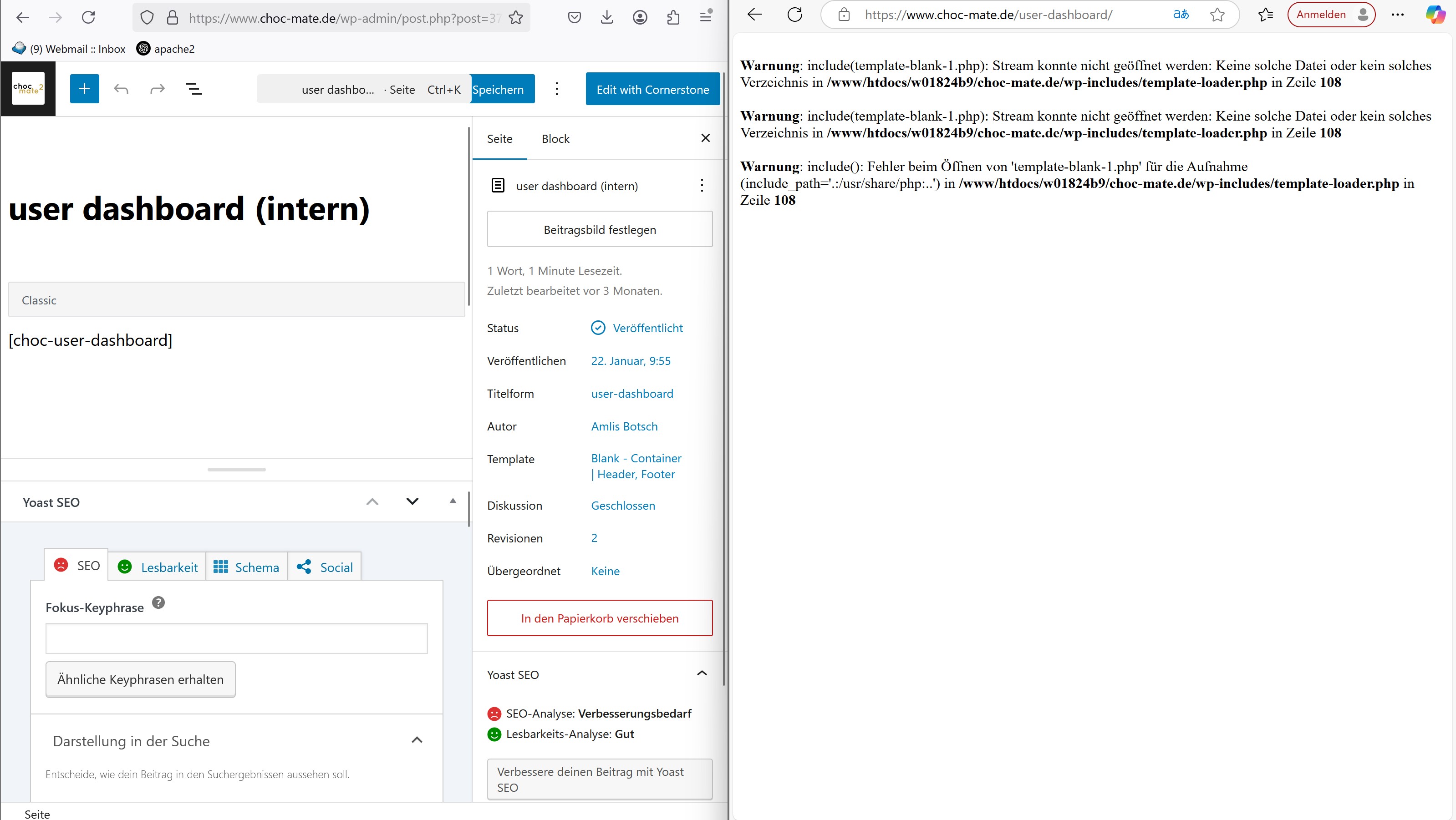Click the Fokus-Keyphrase text input
This screenshot has height=820, width=1456.
236,638
